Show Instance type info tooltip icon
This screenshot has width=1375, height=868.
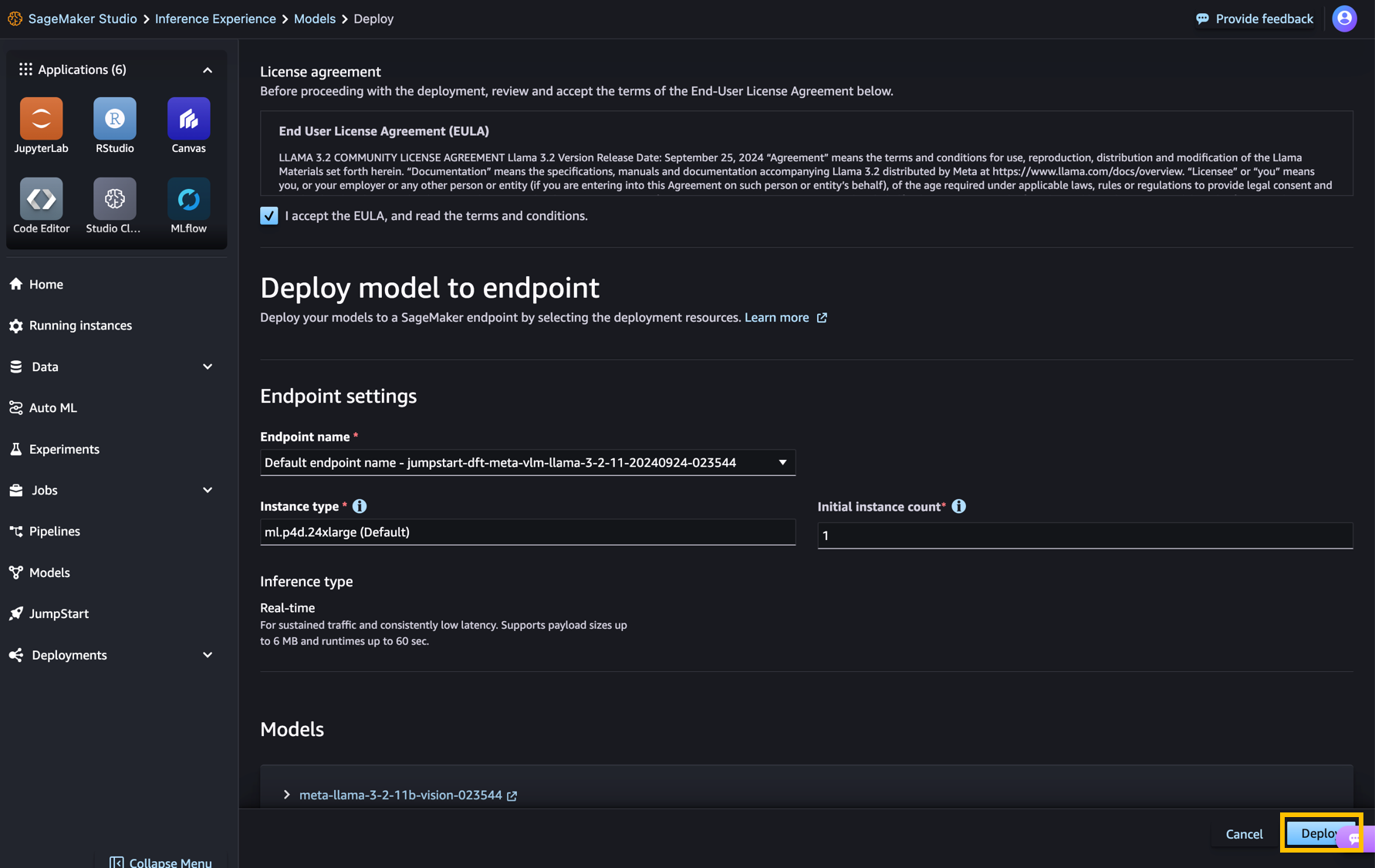[x=360, y=506]
